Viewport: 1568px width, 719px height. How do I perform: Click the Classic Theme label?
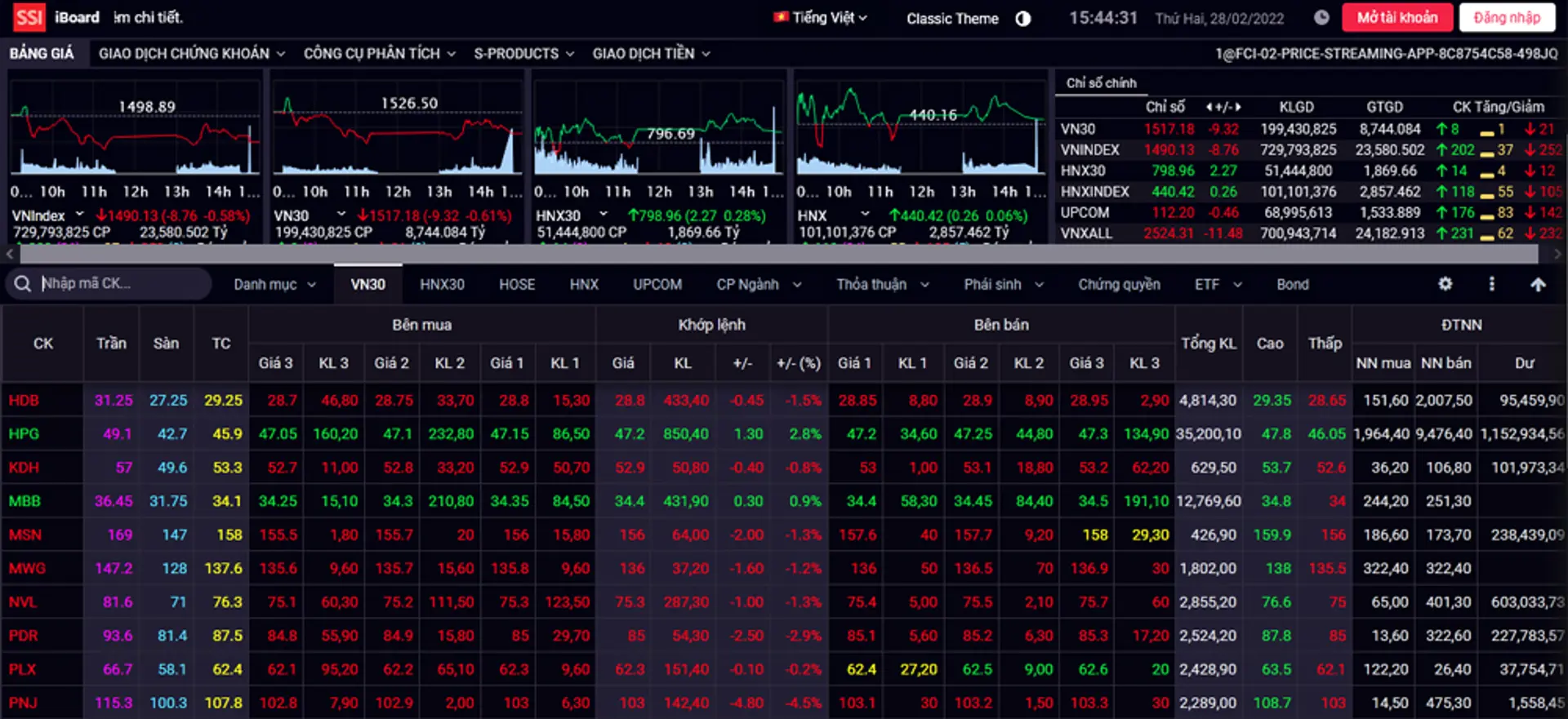[x=952, y=19]
